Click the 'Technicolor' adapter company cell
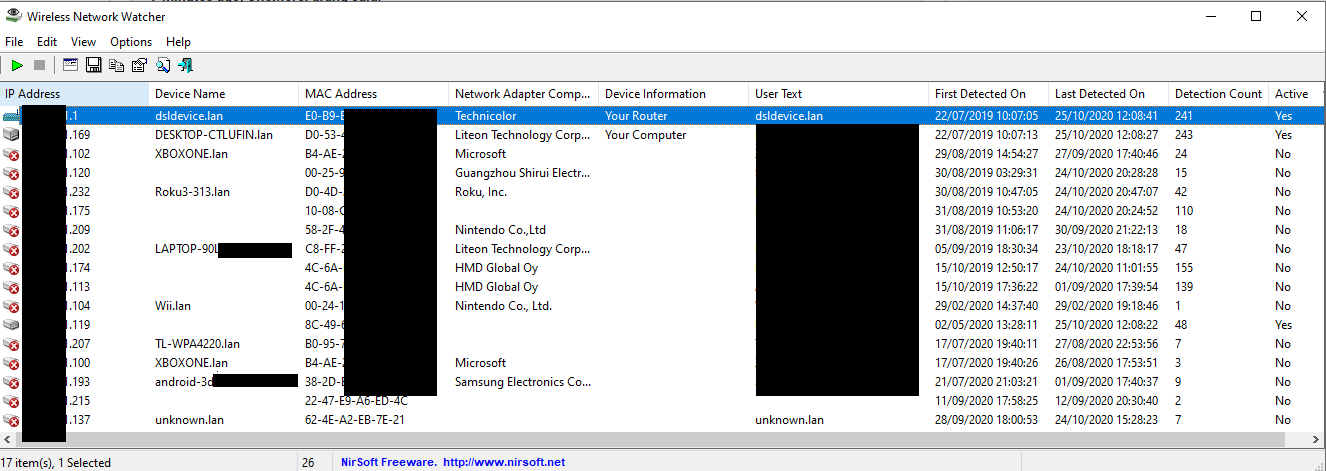Screen dimensions: 1326x471 pos(485,116)
